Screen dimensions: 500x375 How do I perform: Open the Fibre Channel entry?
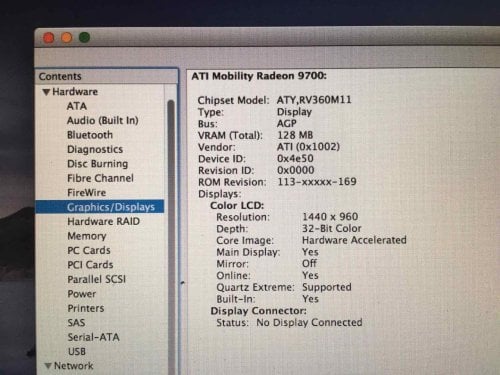point(100,178)
